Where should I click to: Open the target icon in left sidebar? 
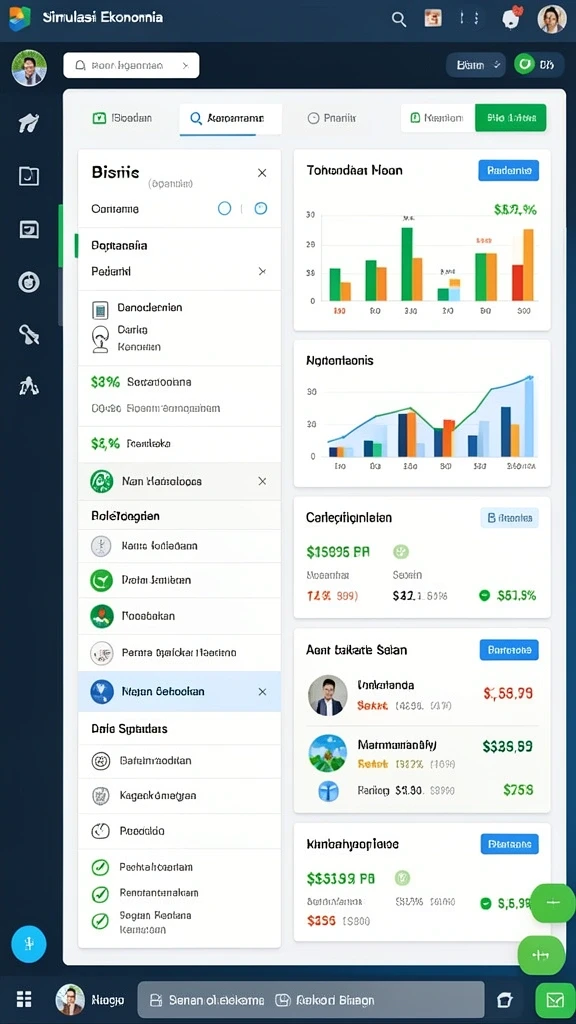click(x=29, y=282)
